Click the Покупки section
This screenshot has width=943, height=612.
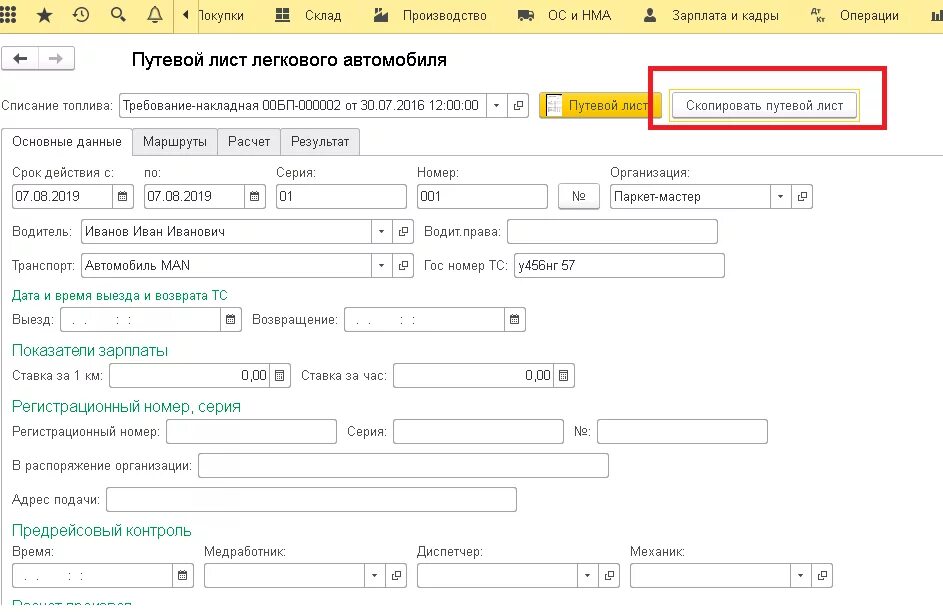tap(221, 16)
